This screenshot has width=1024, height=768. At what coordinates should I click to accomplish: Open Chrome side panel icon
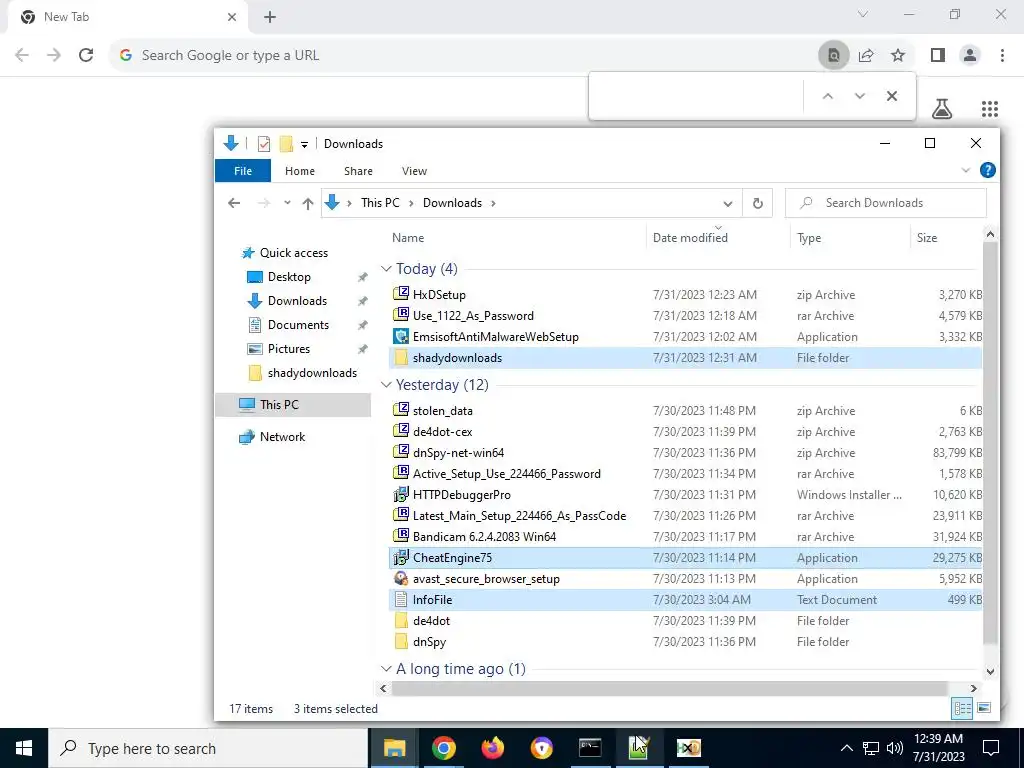(x=938, y=55)
